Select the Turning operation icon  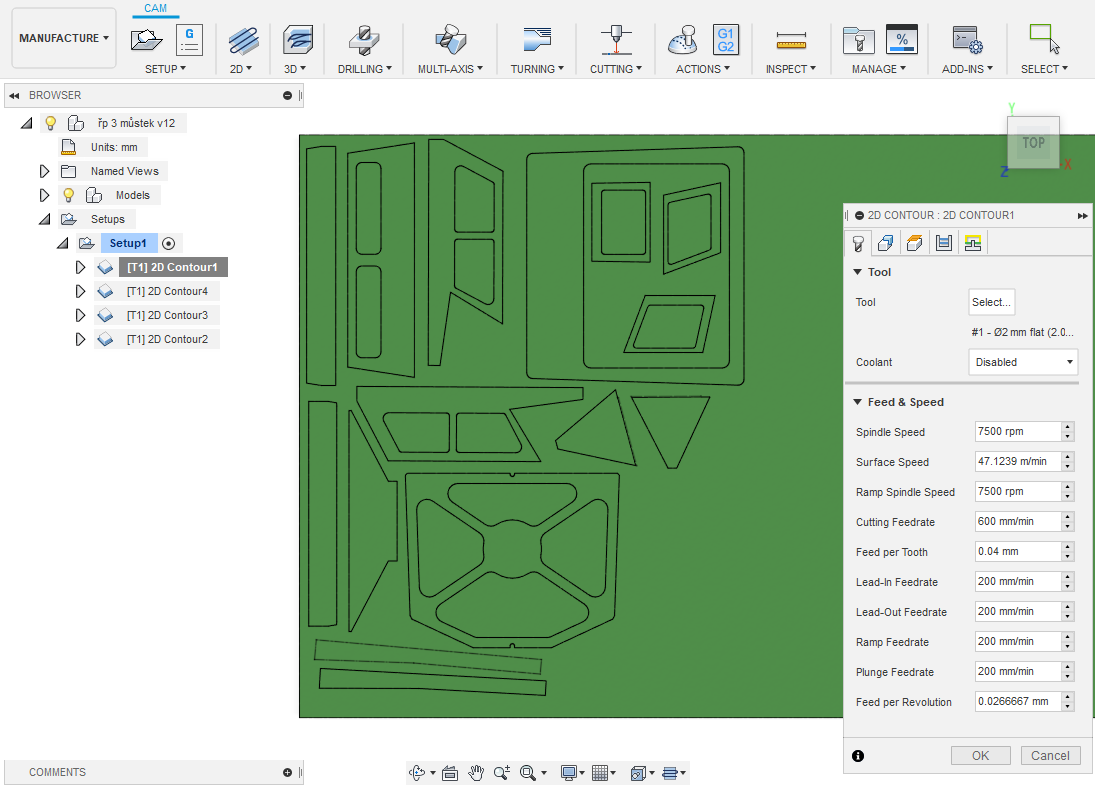tap(537, 40)
